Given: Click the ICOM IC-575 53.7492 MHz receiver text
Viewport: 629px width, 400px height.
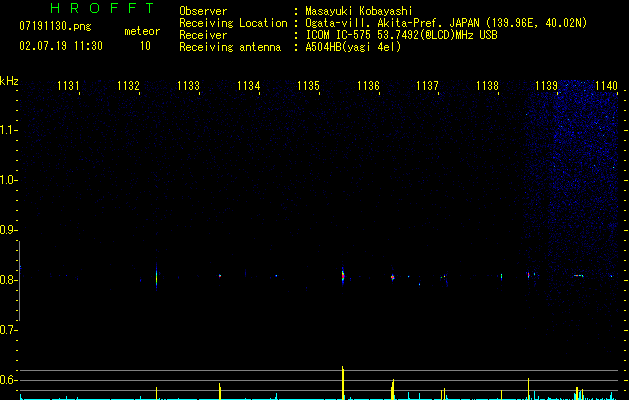Looking at the screenshot, I should coord(401,35).
